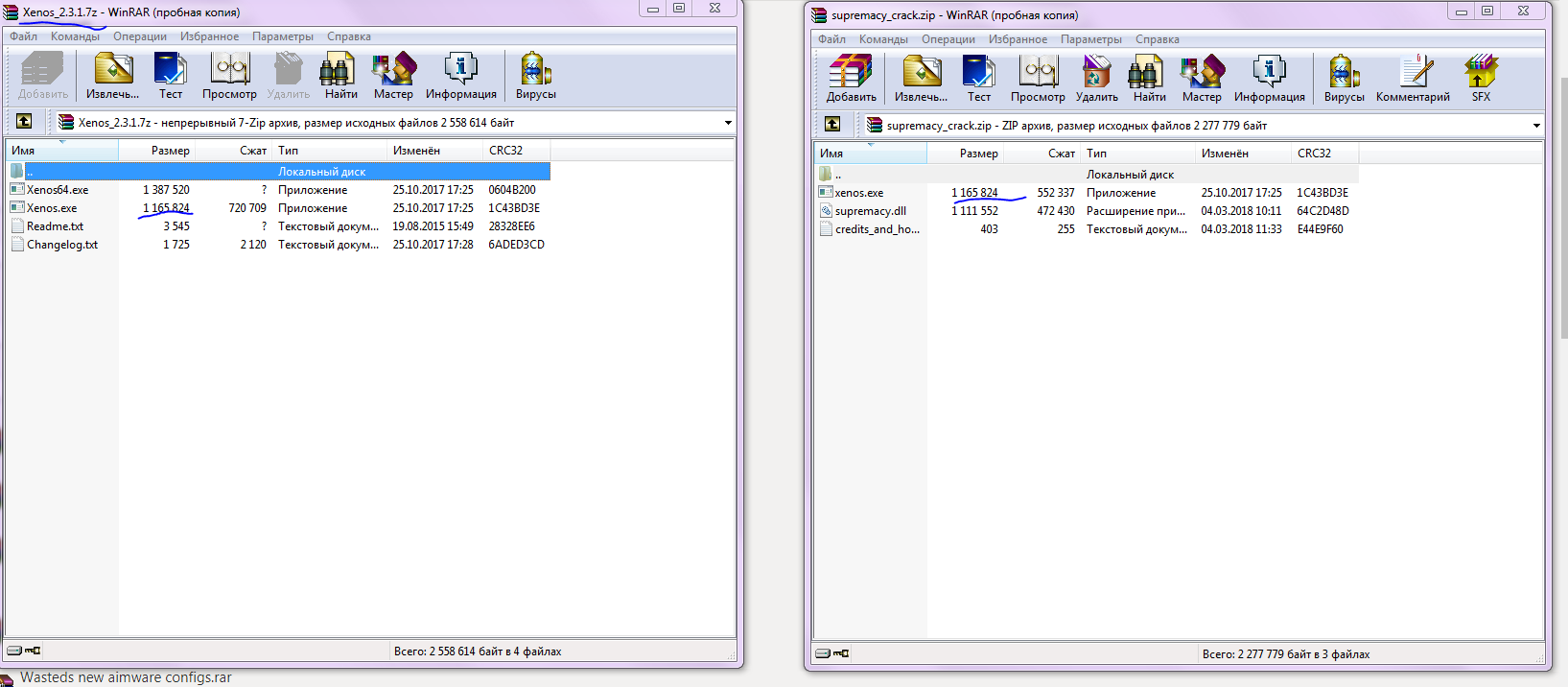
Task: Expand address dropdown in supremacy_crack.zip window
Action: tap(1536, 126)
